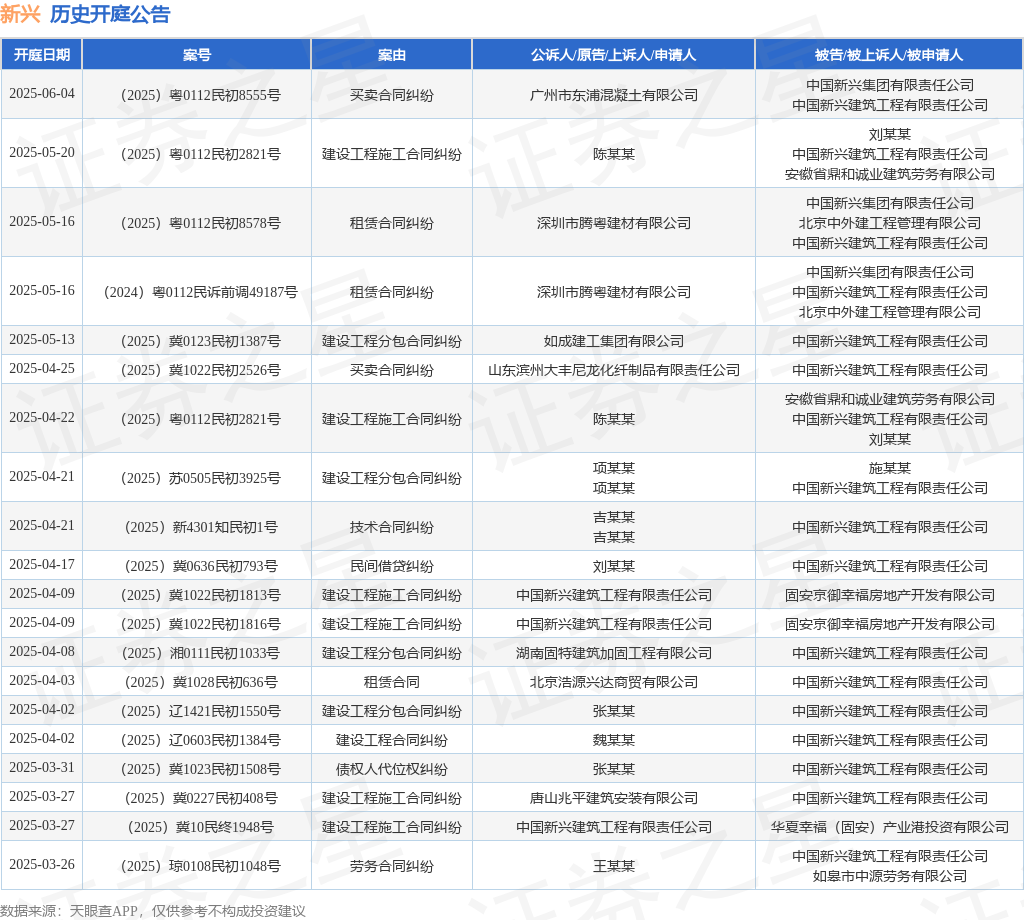
Task: Select case number (2025)冀1022民初1816号
Action: pyautogui.click(x=200, y=624)
